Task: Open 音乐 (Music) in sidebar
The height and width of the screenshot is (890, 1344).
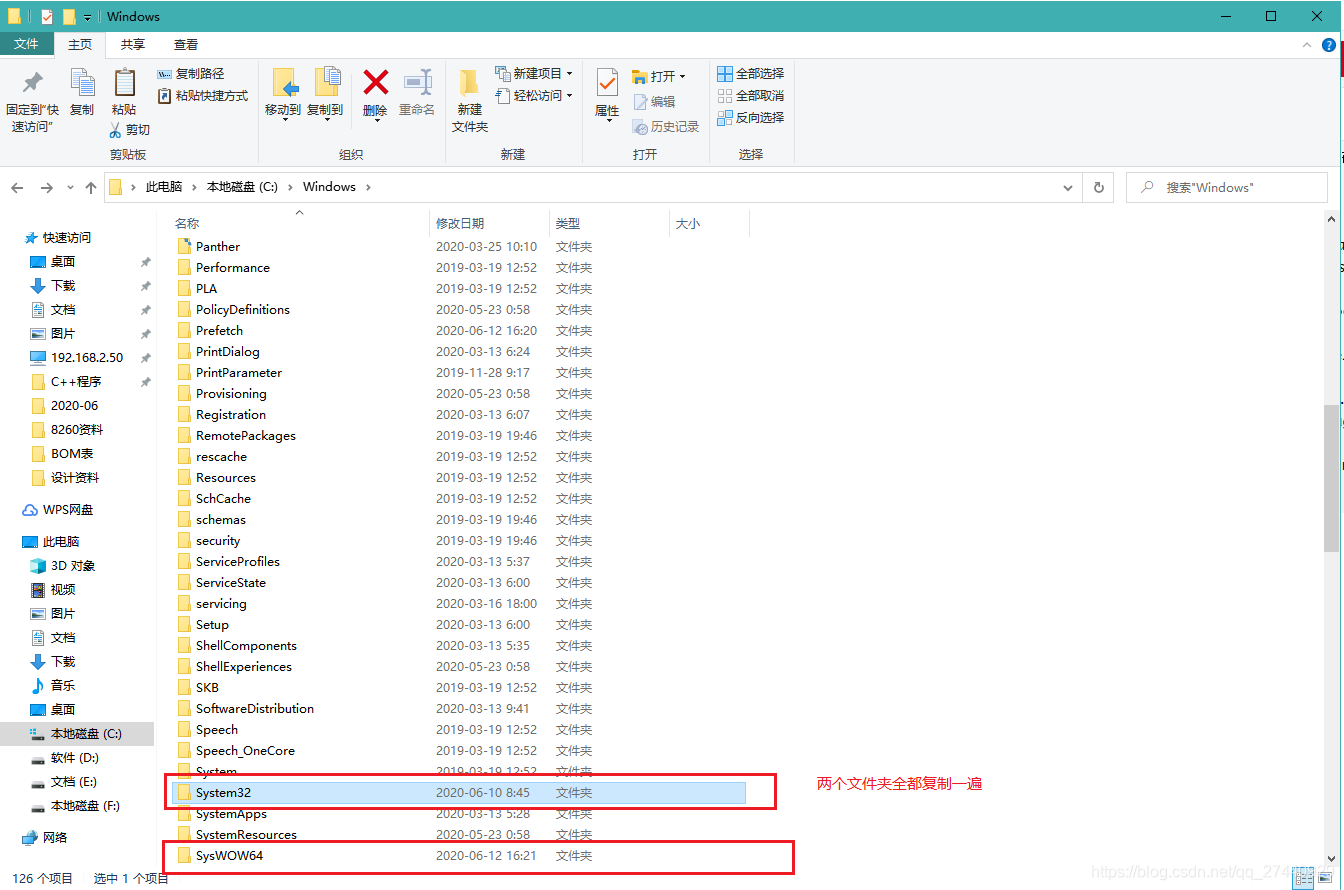Action: pos(63,686)
